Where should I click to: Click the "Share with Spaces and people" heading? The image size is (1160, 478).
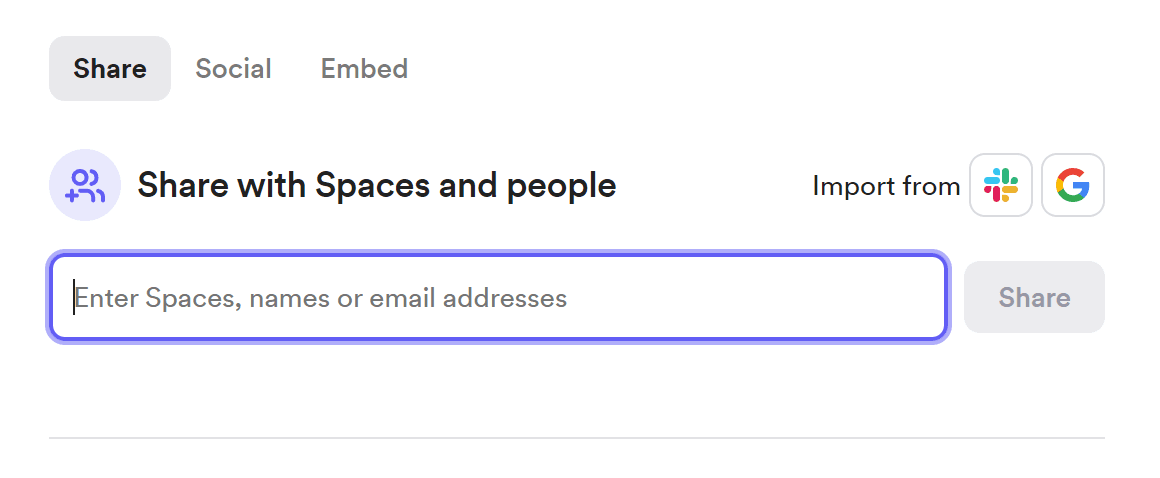click(x=376, y=185)
